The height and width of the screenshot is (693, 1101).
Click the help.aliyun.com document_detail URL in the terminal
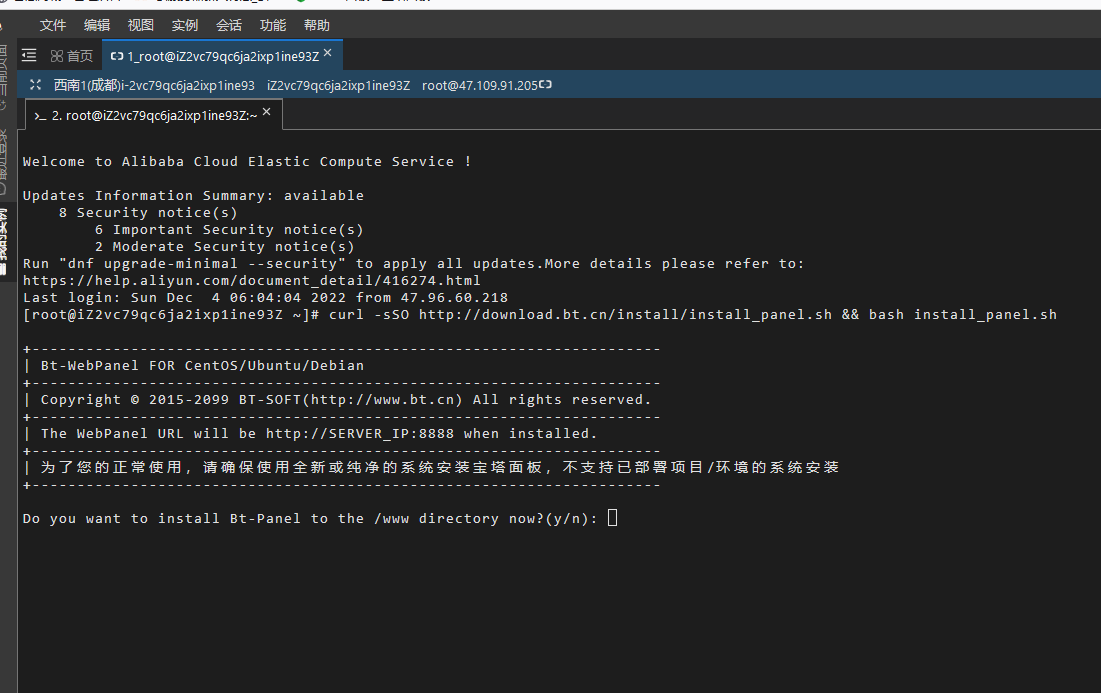(x=251, y=281)
